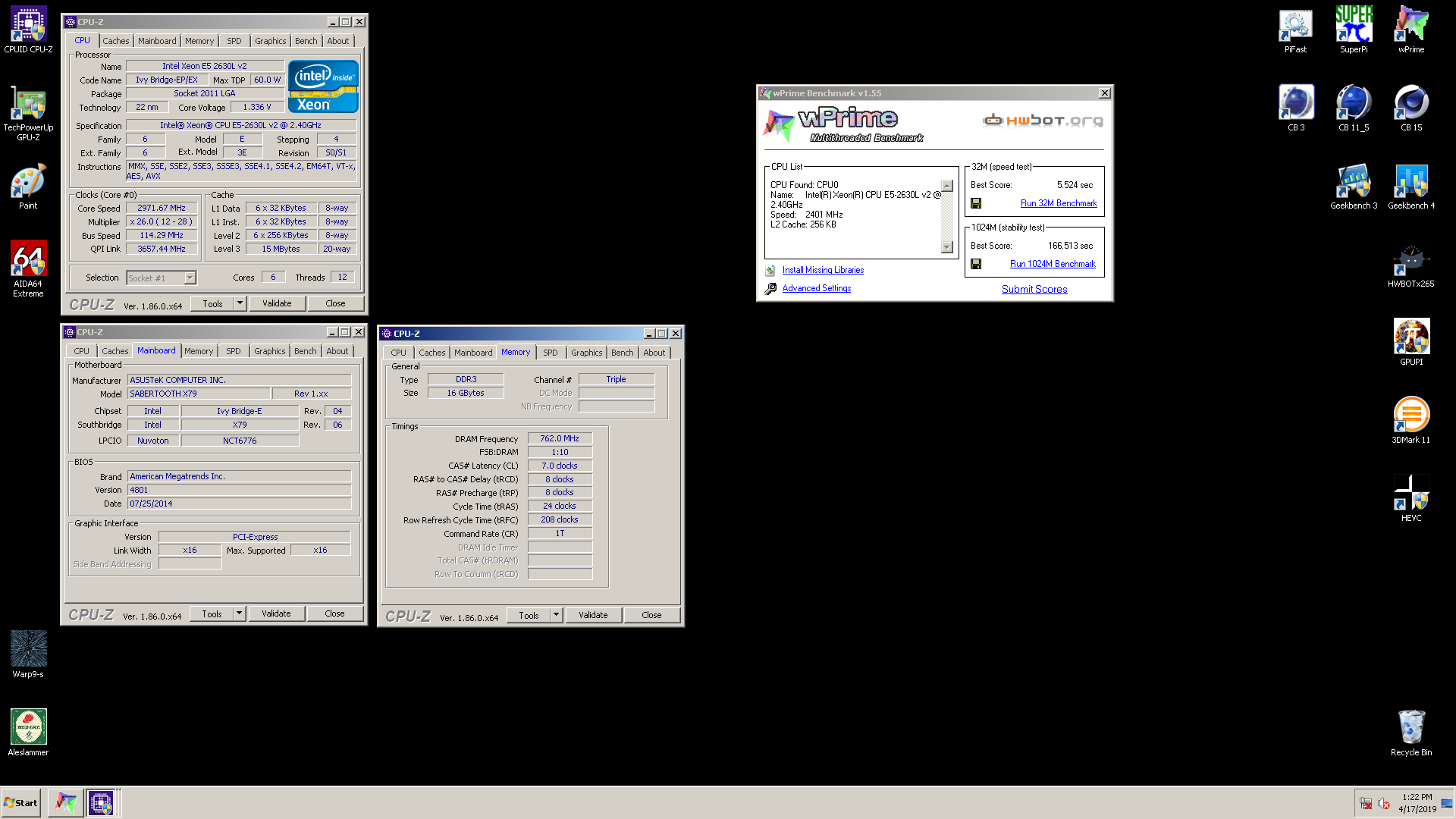This screenshot has width=1456, height=819.
Task: Click the volume tray icon
Action: pos(1383,803)
